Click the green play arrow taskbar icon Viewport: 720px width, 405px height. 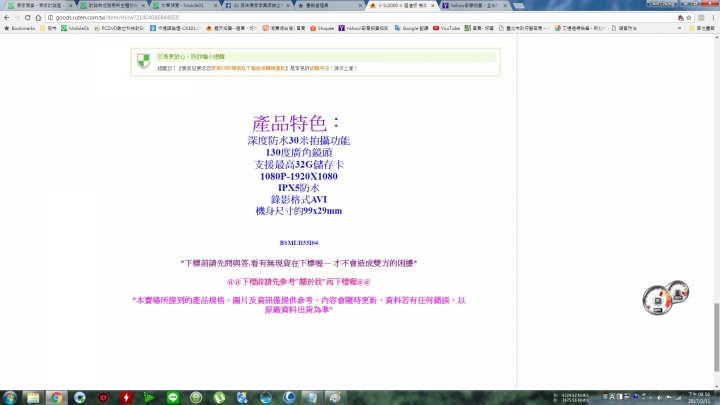pyautogui.click(x=149, y=398)
